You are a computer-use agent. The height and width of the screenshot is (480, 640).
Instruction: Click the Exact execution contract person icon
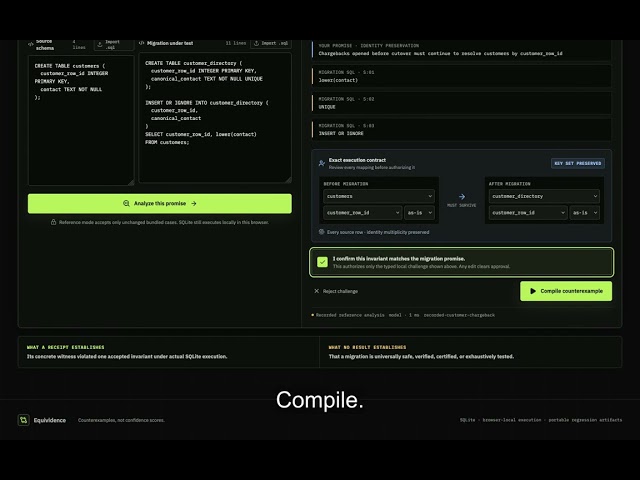[322, 163]
